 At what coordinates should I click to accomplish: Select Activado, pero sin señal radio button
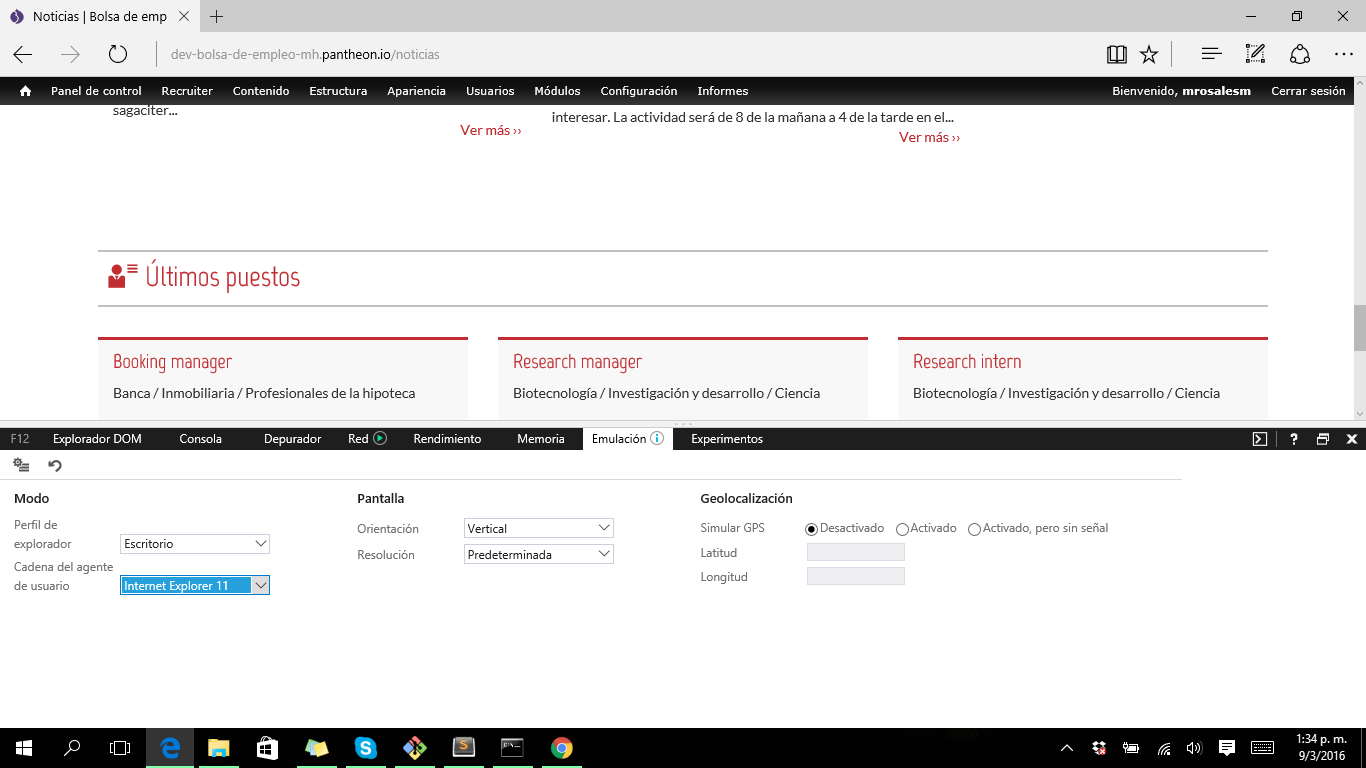point(974,529)
